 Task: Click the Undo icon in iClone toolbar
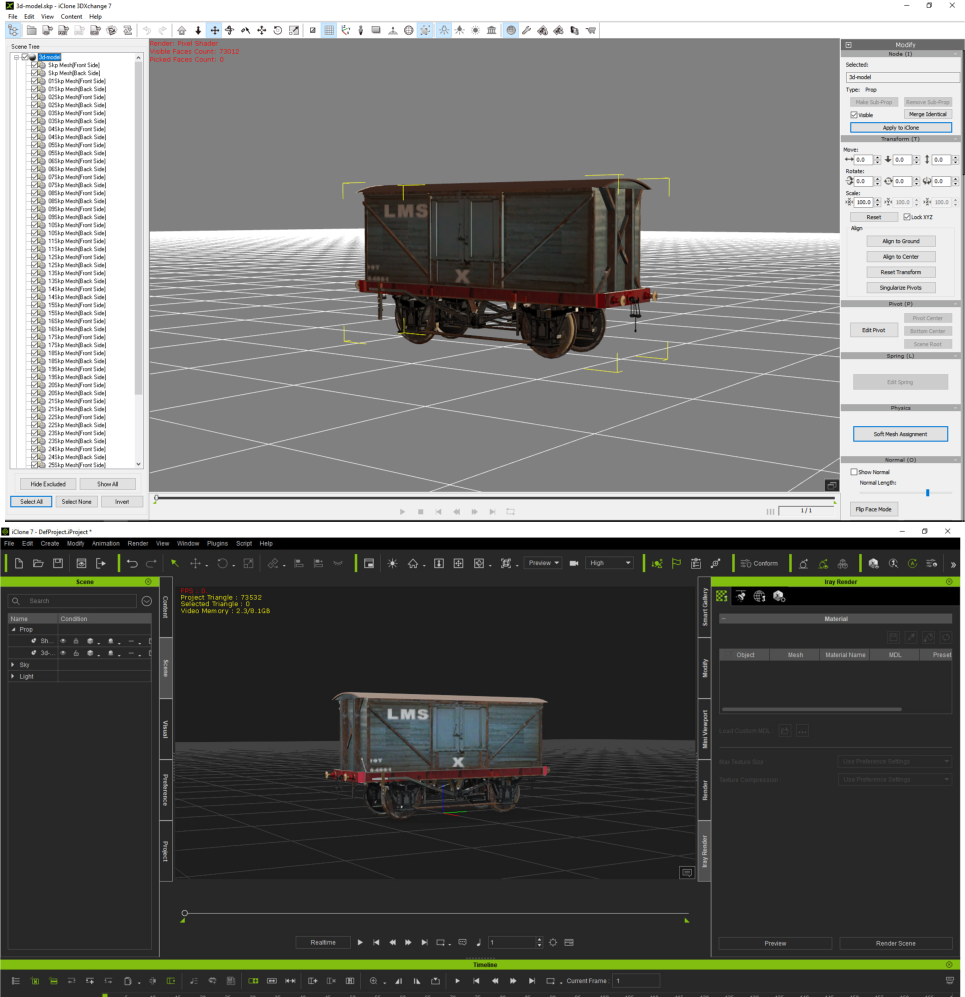(x=132, y=563)
